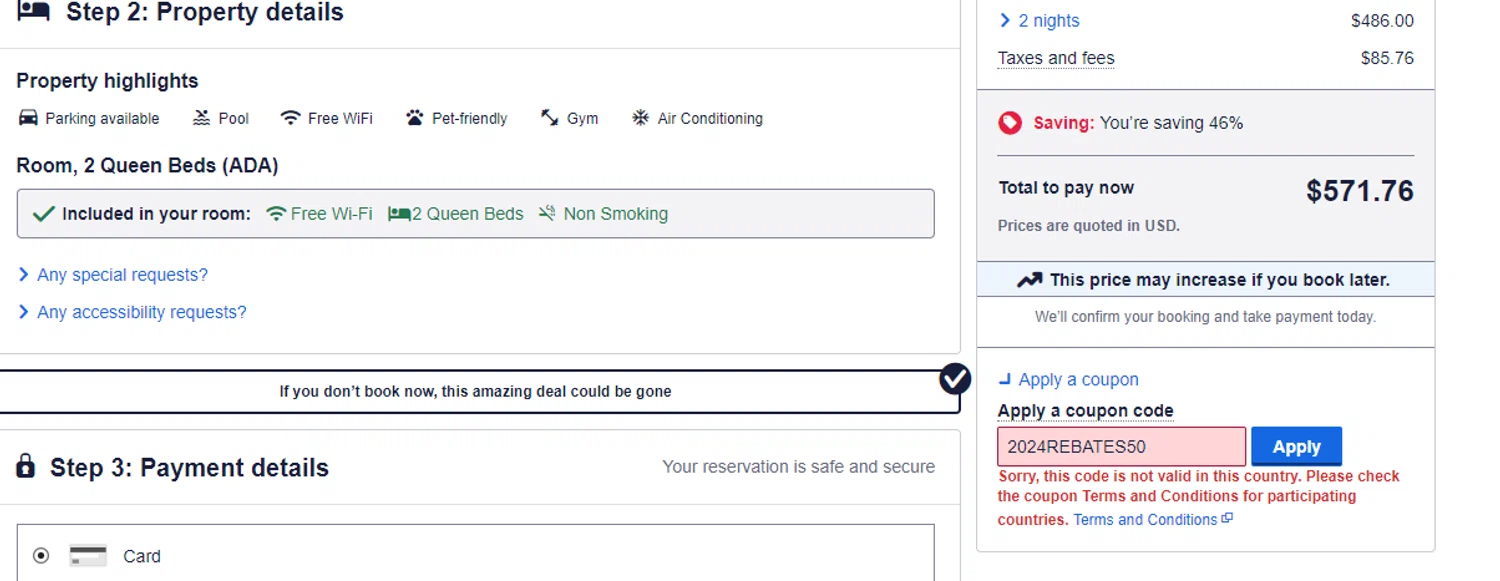Collapse the Apply a coupon section

click(1068, 380)
